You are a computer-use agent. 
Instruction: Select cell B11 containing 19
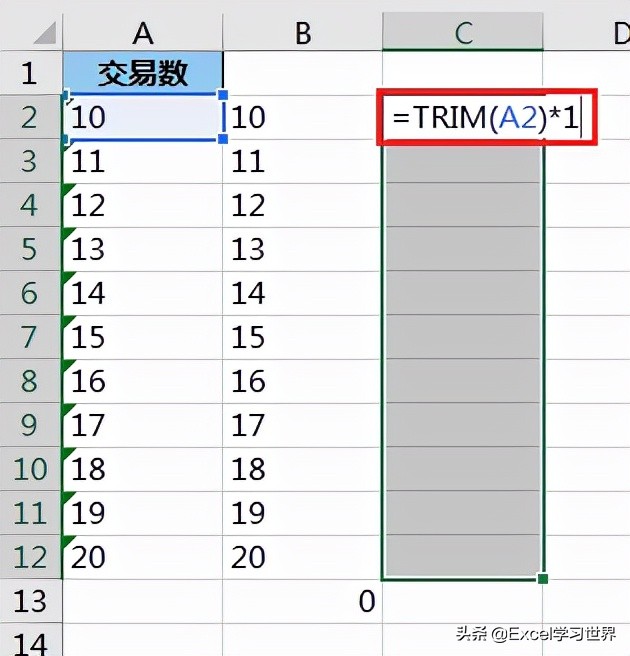click(x=302, y=513)
